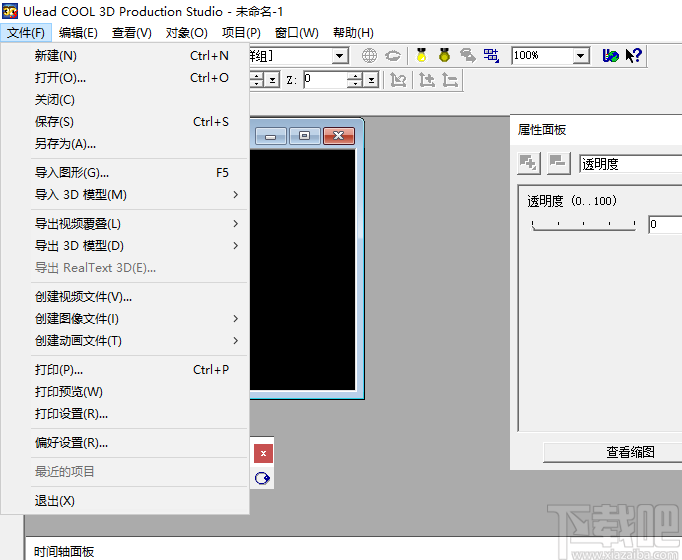The height and width of the screenshot is (560, 682).
Task: Click the grayed arrows icon after the light bulbs
Action: point(468,55)
